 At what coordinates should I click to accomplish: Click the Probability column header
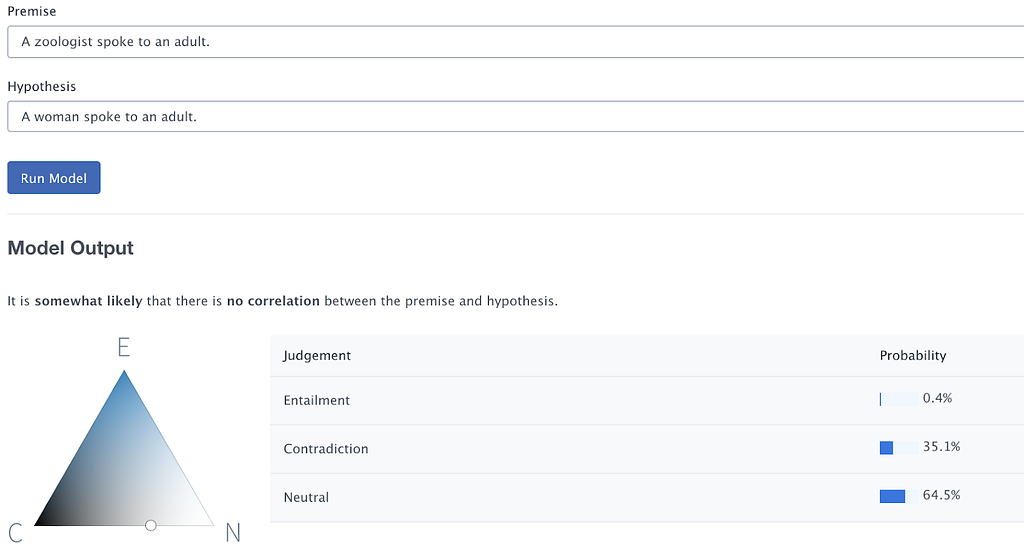point(912,356)
